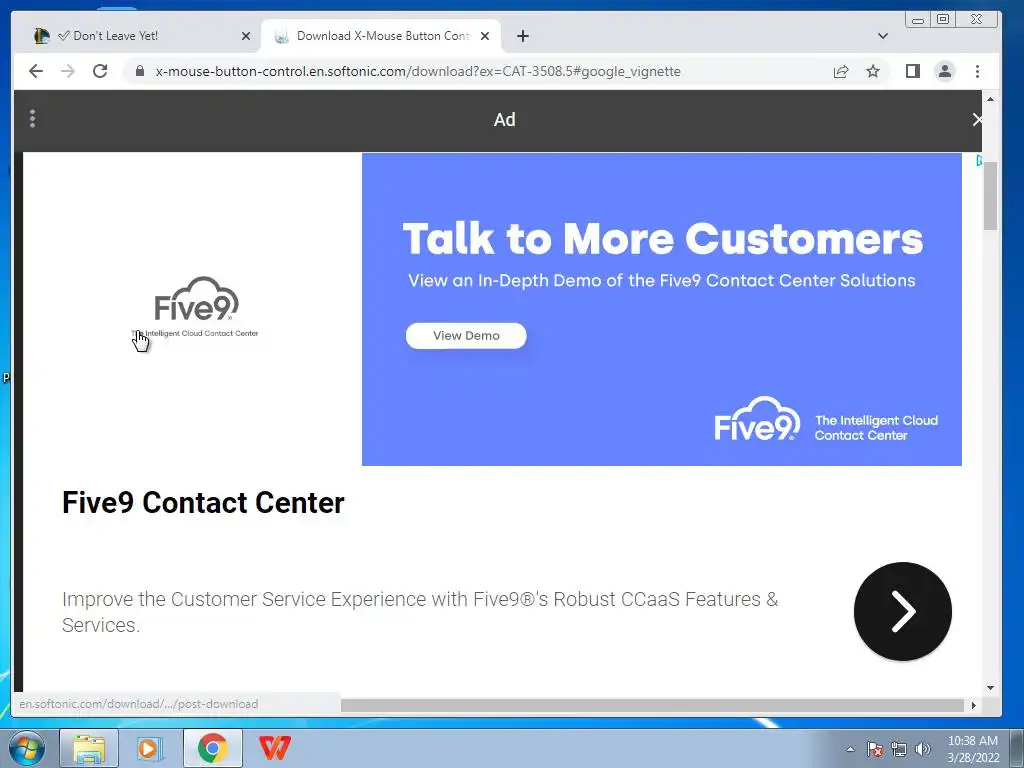The height and width of the screenshot is (768, 1024).
Task: Open a new browser tab
Action: click(x=522, y=36)
